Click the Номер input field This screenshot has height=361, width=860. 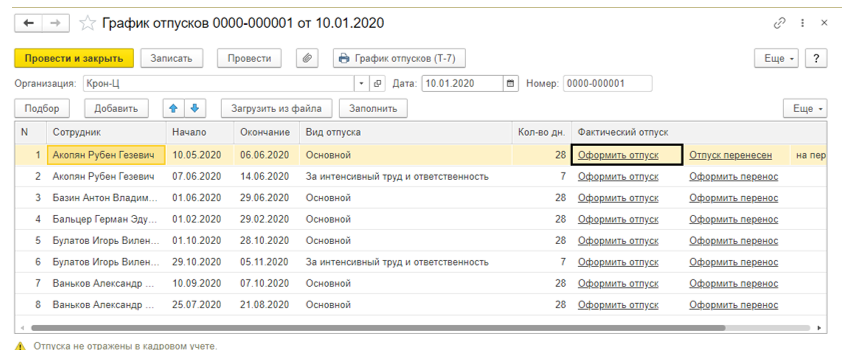(x=608, y=84)
